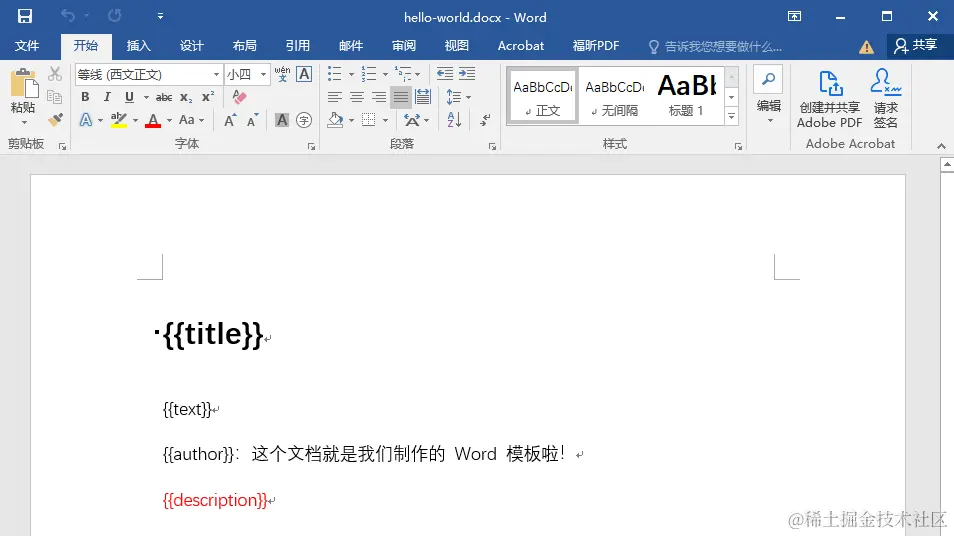This screenshot has width=954, height=536.
Task: Apply numbered list
Action: tap(369, 74)
